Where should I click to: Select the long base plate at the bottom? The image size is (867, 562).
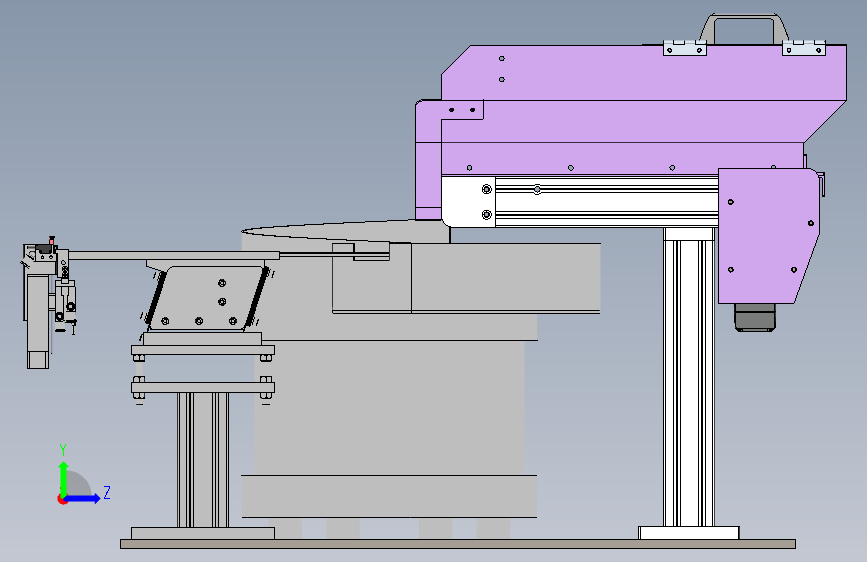[x=458, y=544]
